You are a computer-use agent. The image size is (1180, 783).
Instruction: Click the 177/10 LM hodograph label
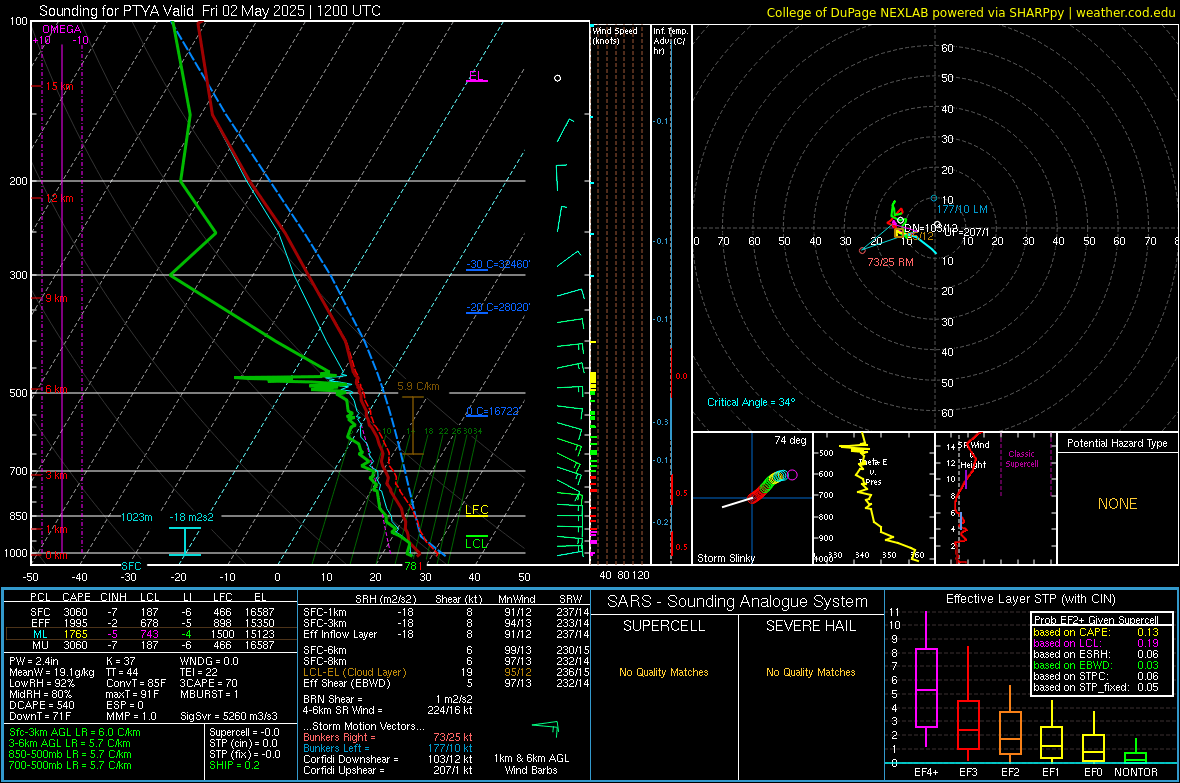(962, 209)
